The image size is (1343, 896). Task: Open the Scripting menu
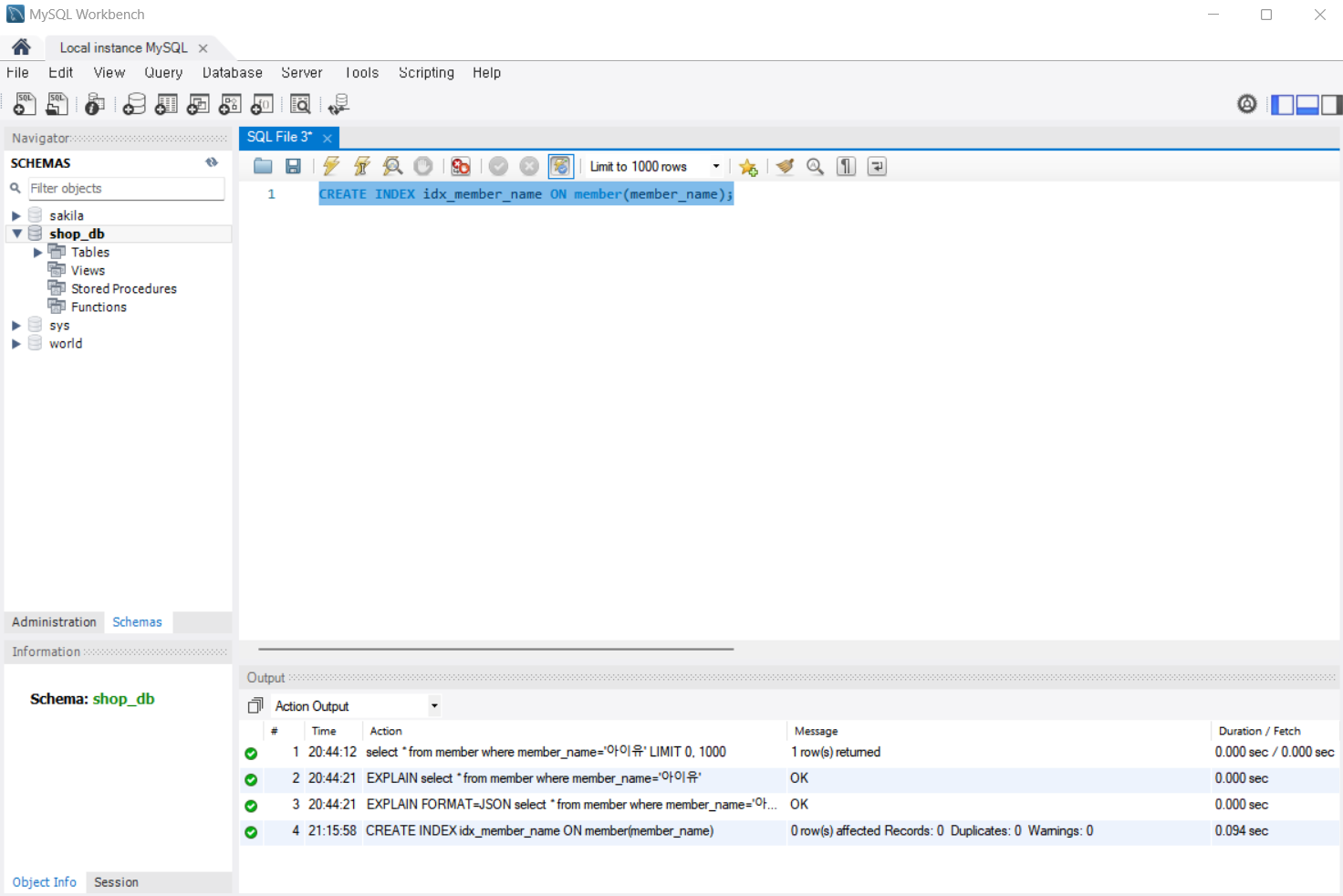point(426,73)
